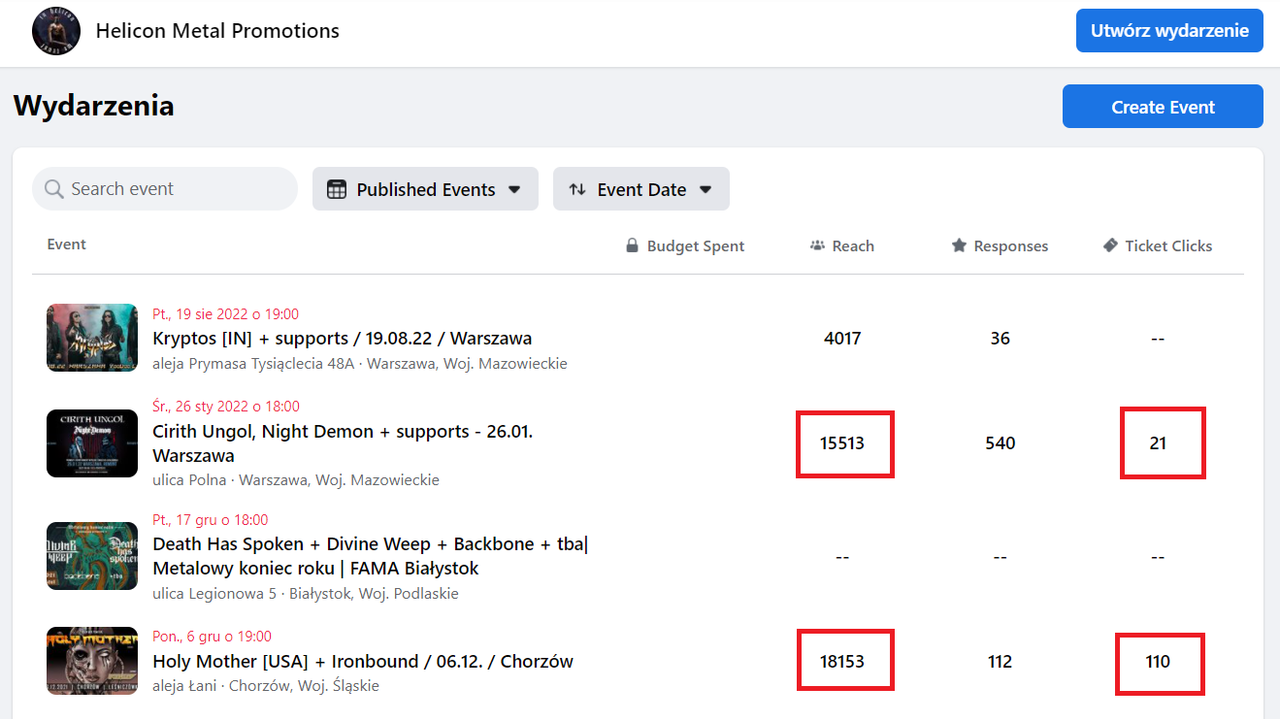Focus the Search event input field

[165, 189]
